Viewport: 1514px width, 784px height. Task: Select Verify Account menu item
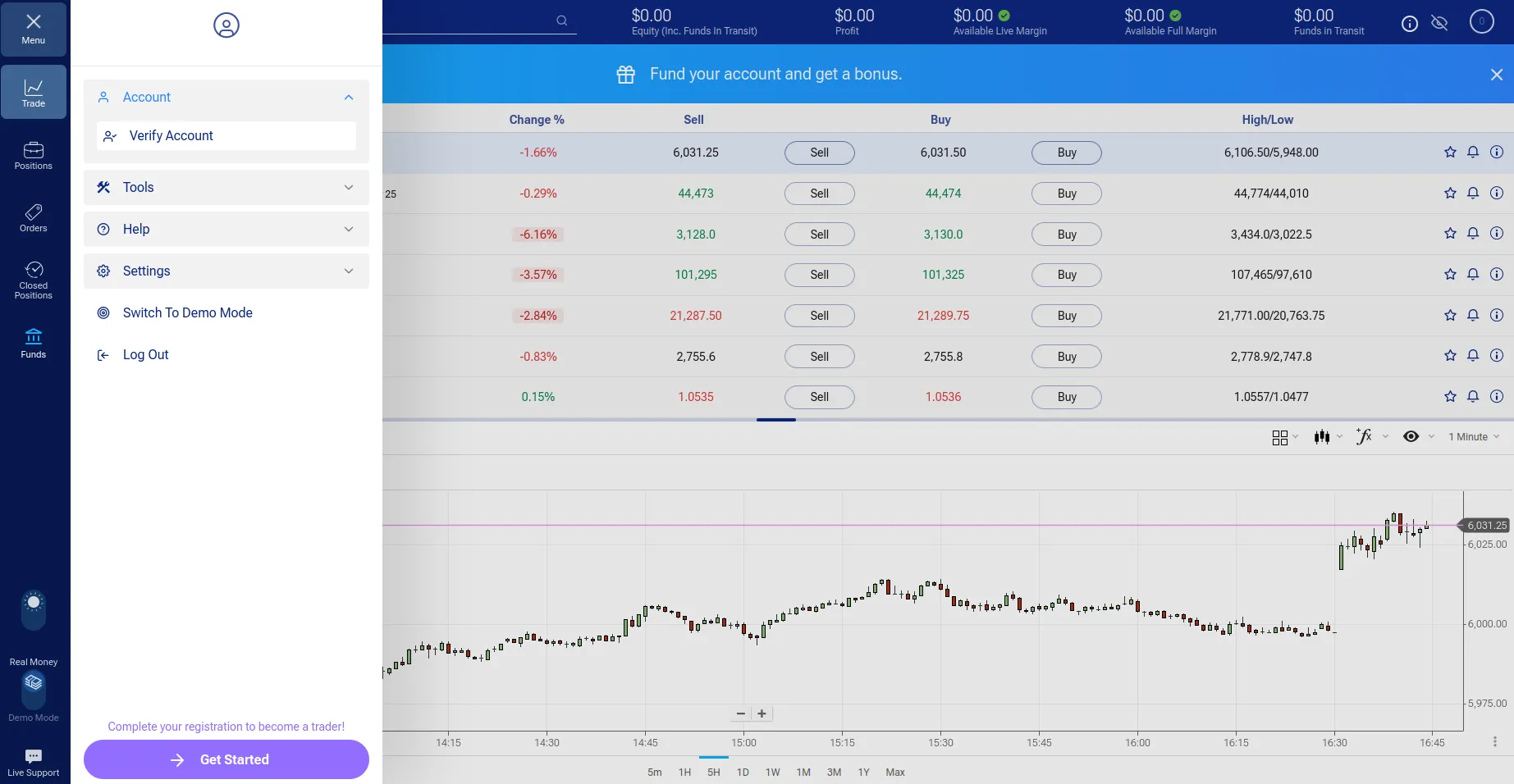click(x=226, y=136)
